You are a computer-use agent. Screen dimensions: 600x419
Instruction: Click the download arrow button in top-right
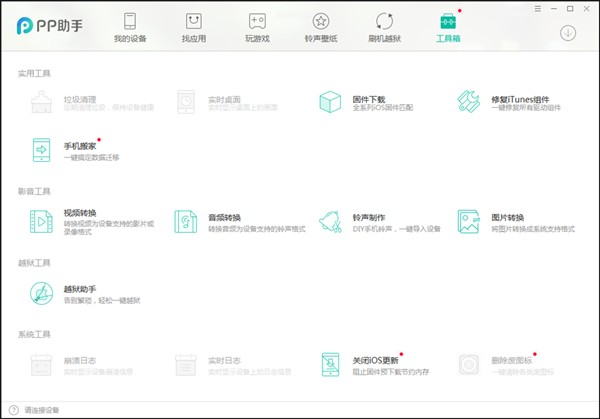tap(568, 32)
